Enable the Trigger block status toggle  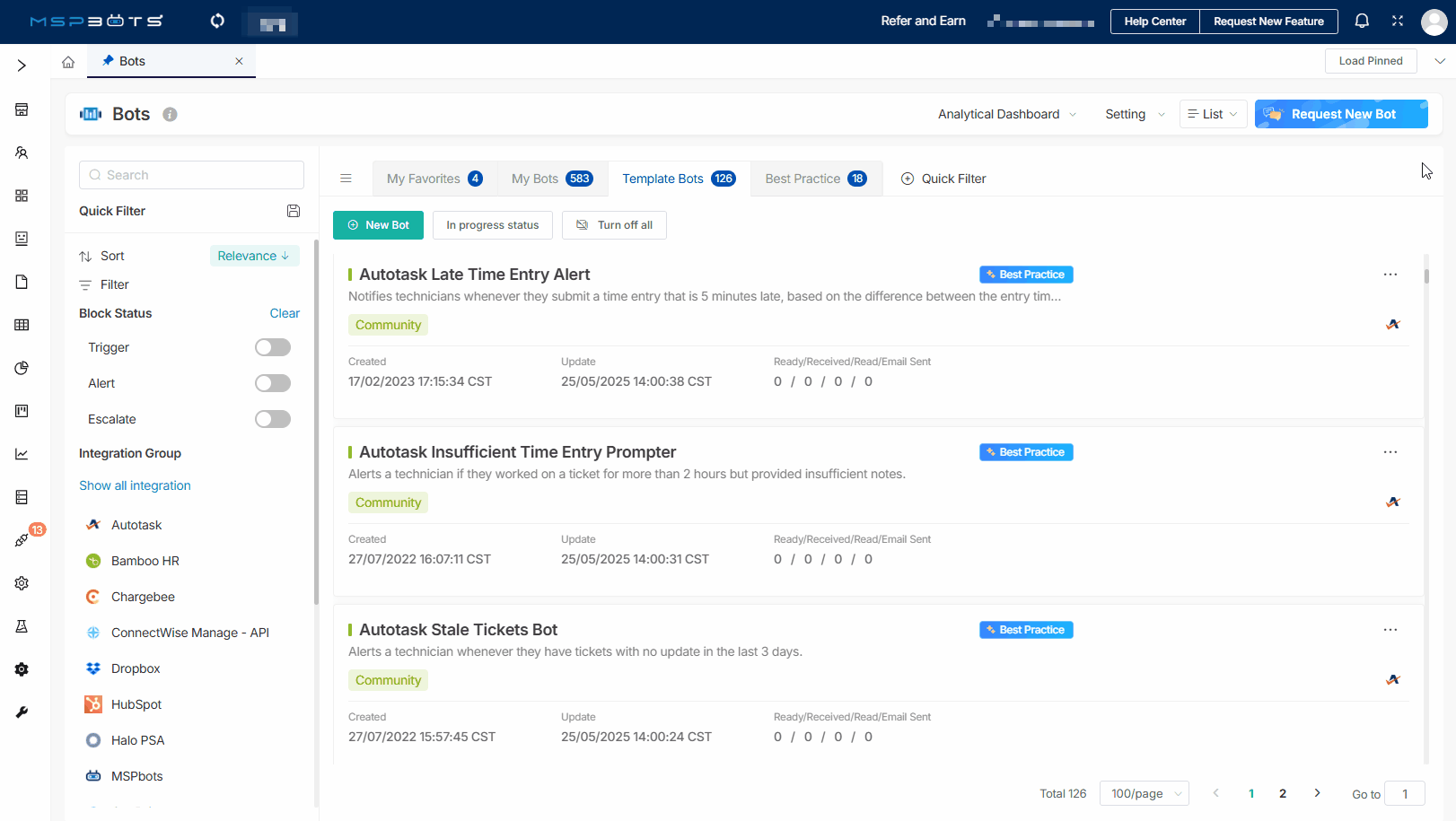click(272, 347)
